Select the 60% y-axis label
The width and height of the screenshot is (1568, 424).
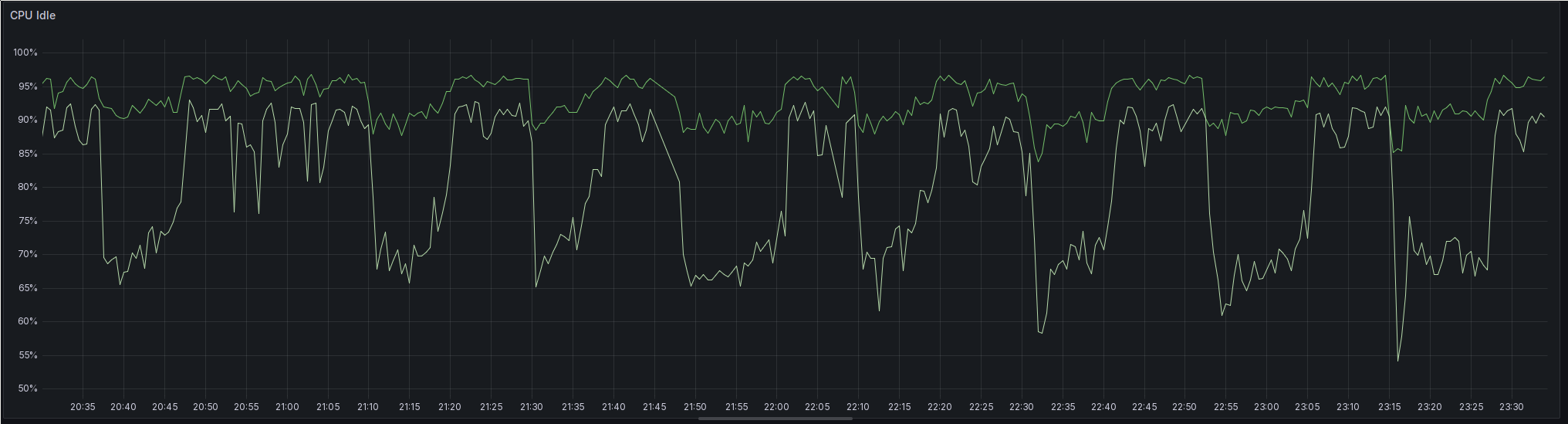[x=27, y=321]
